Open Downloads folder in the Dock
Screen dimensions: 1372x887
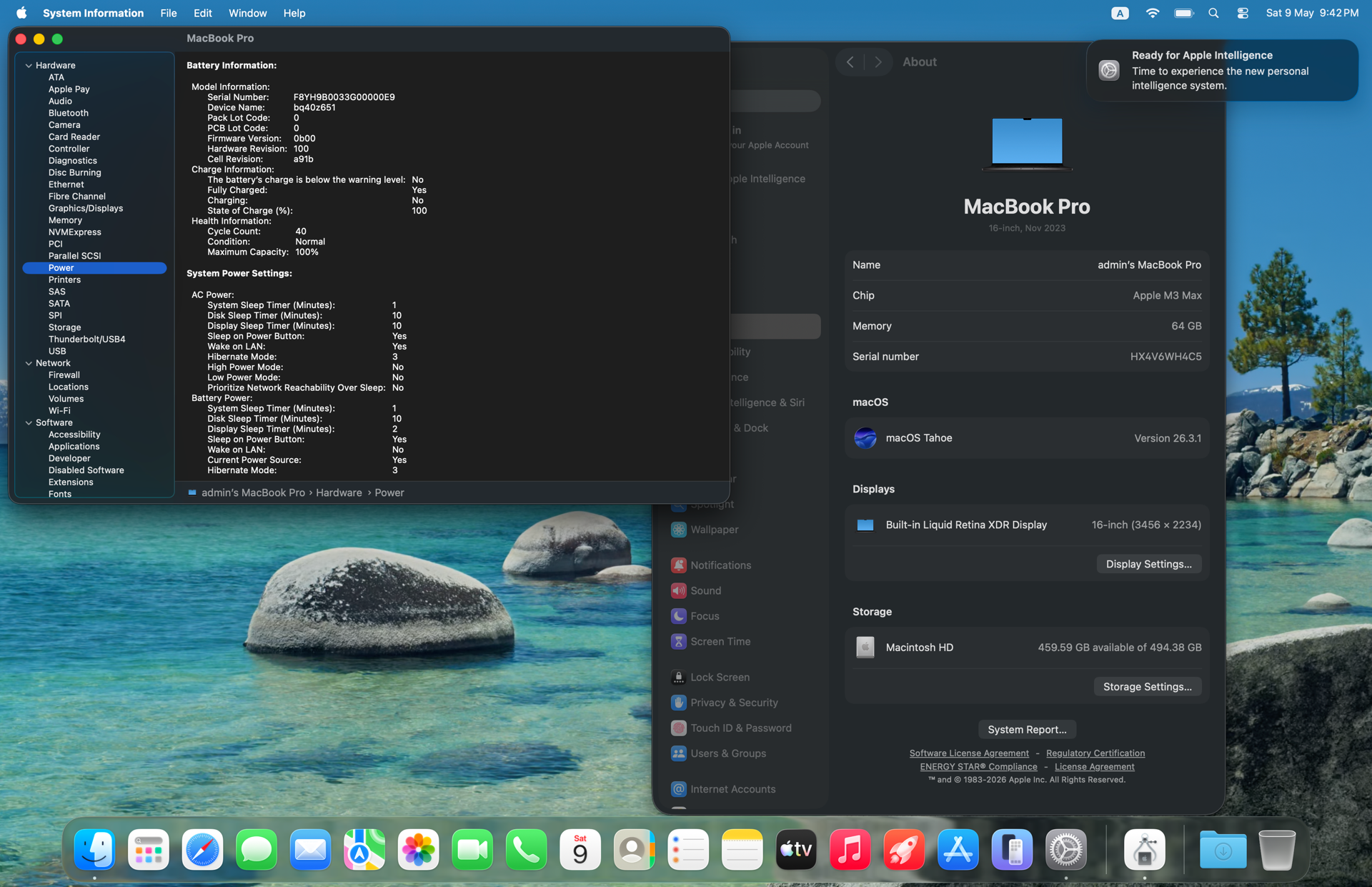pyautogui.click(x=1223, y=850)
